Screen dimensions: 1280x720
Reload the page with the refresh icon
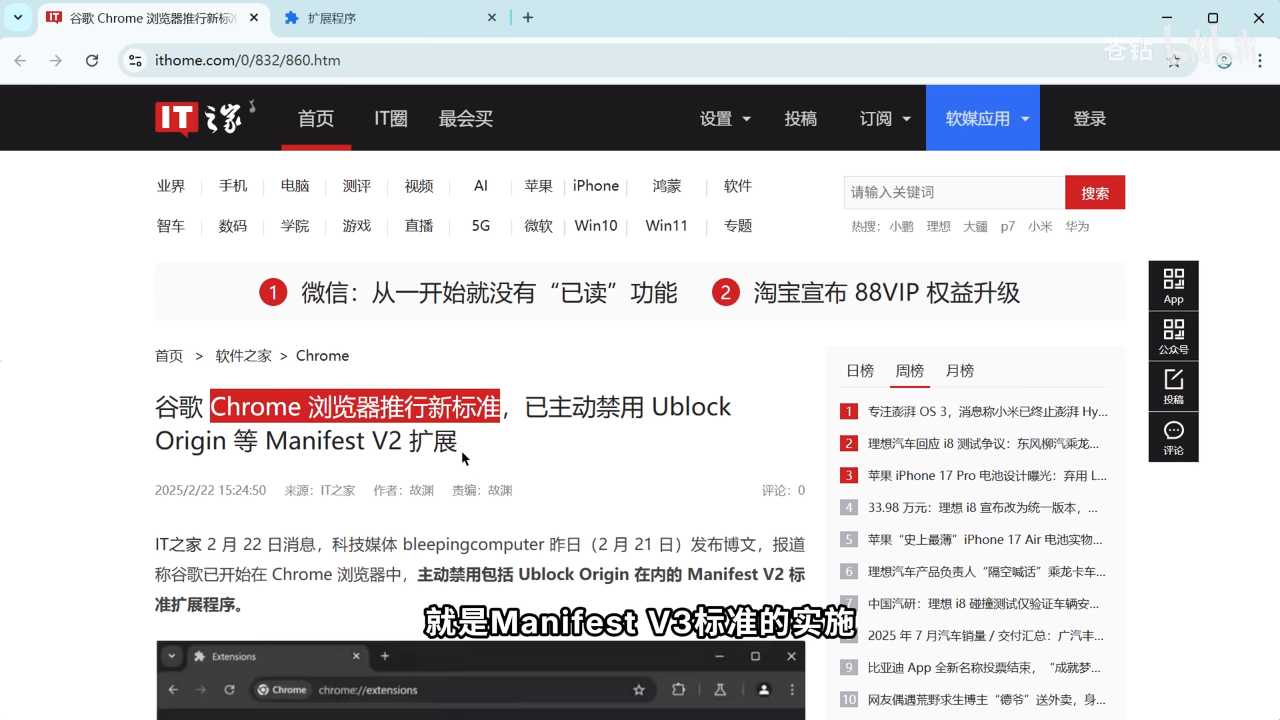point(92,60)
